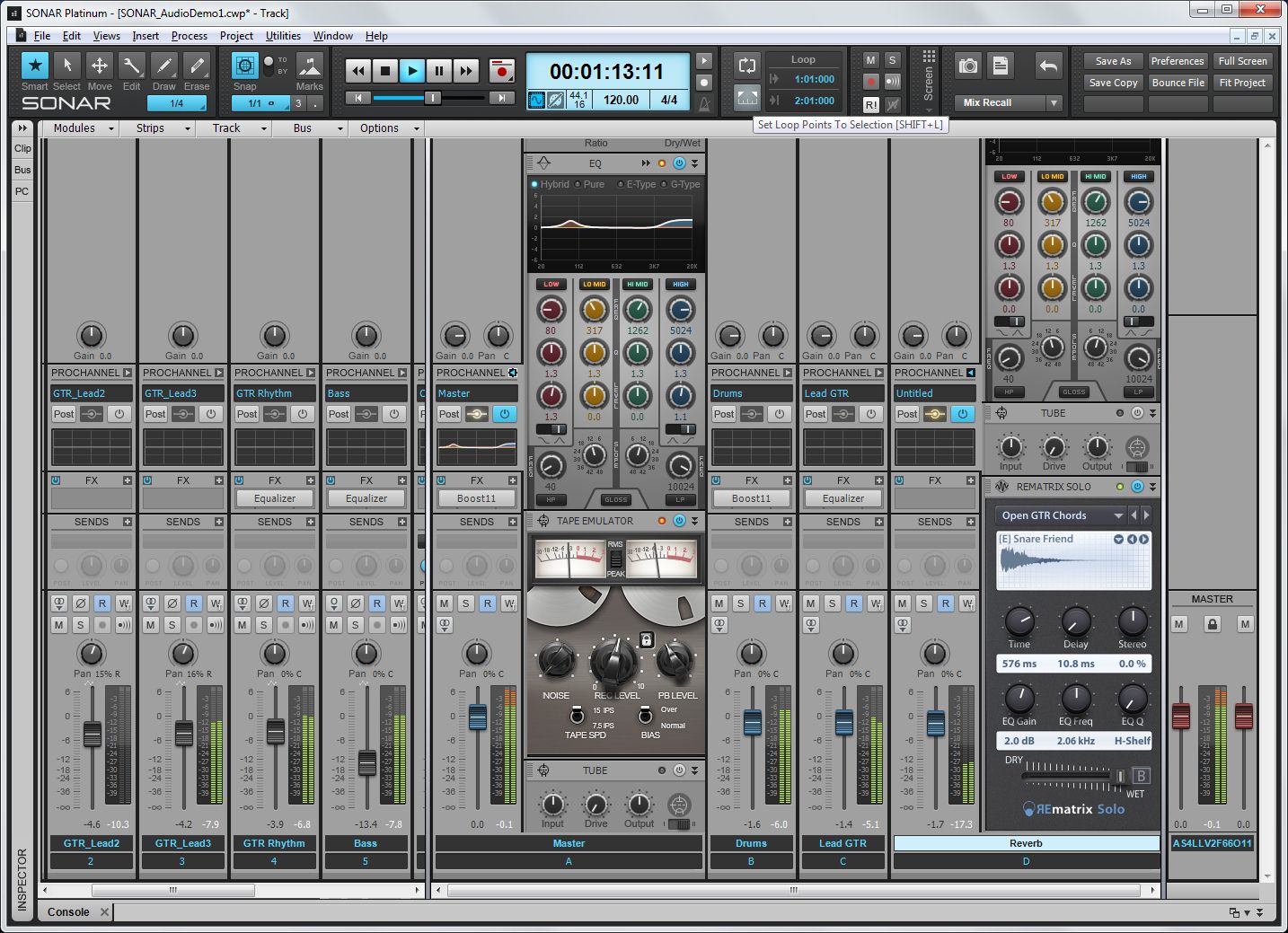The image size is (1288, 933).
Task: Mute the GTR_Lead2 track
Action: click(59, 625)
